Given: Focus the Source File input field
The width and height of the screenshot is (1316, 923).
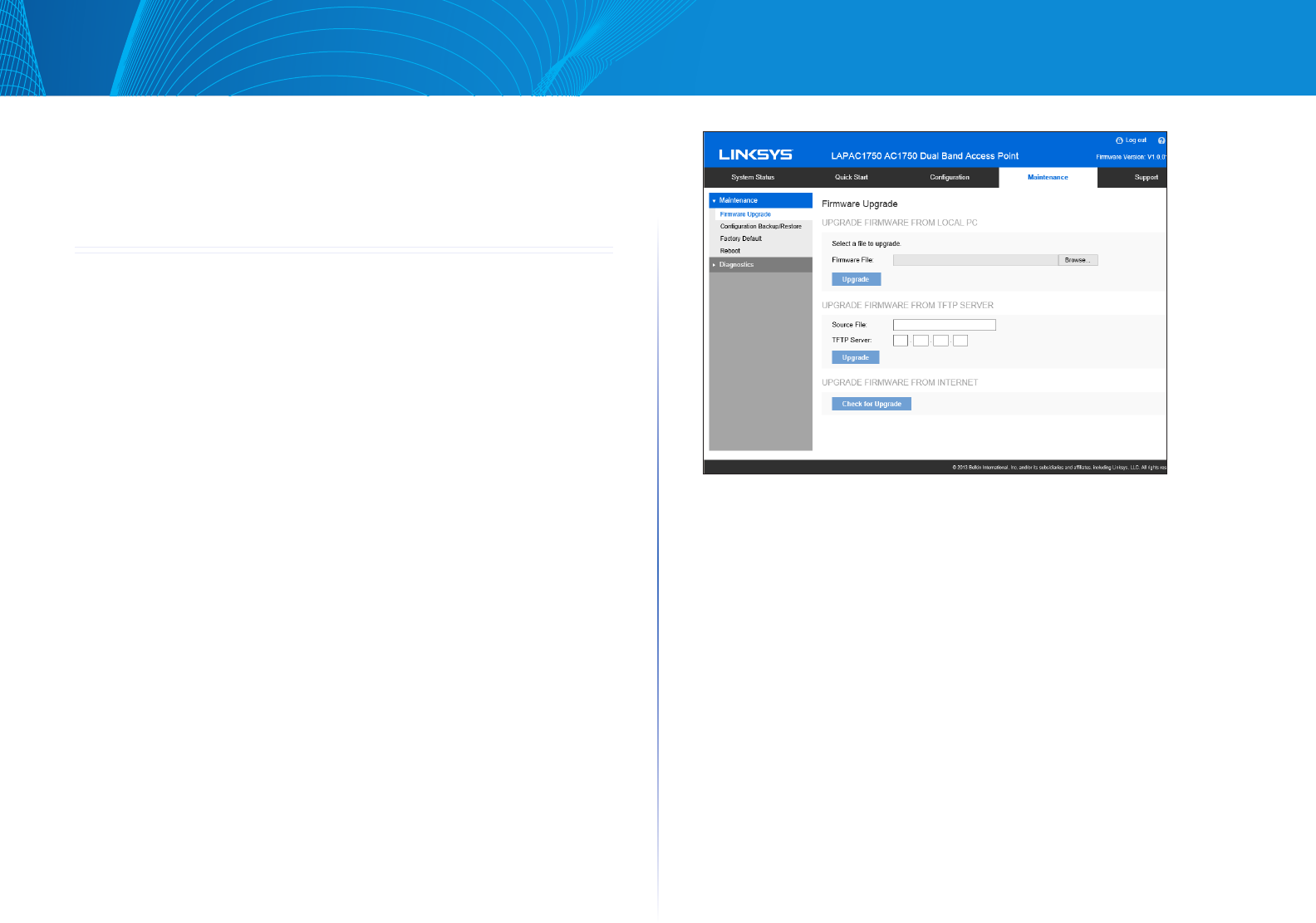Looking at the screenshot, I should 945,325.
